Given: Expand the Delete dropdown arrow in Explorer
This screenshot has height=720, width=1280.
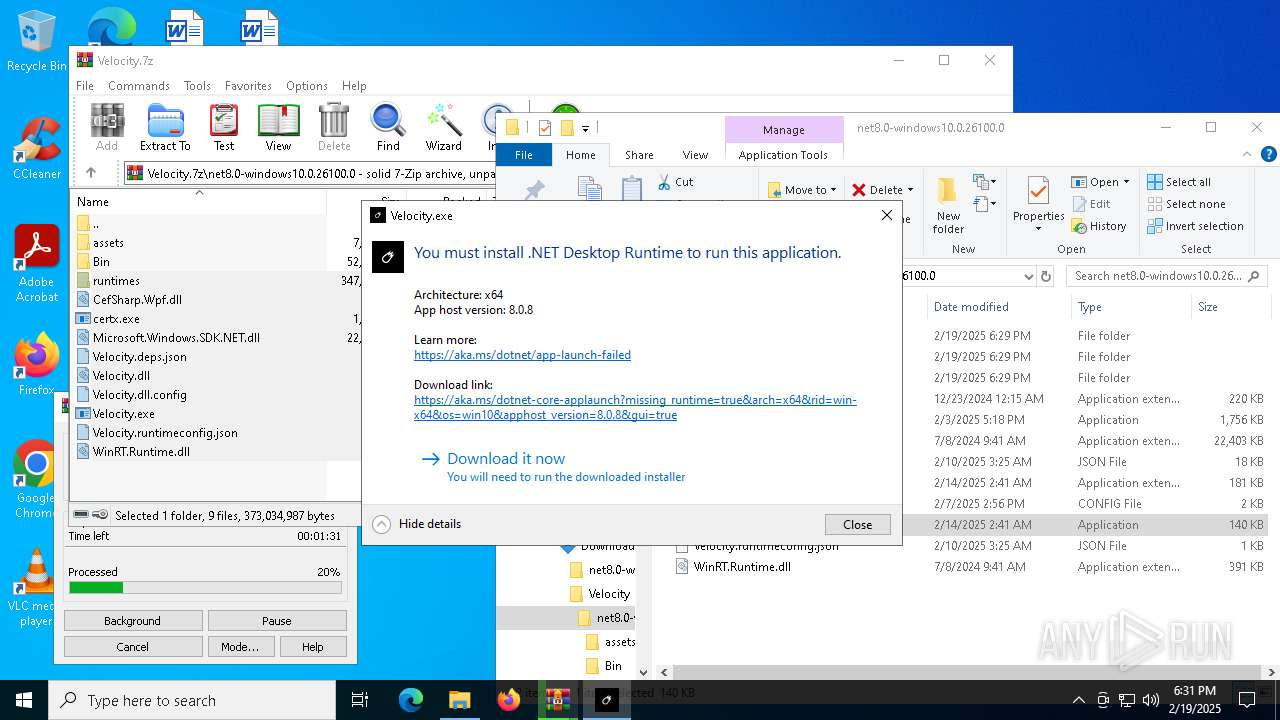Looking at the screenshot, I should [910, 190].
